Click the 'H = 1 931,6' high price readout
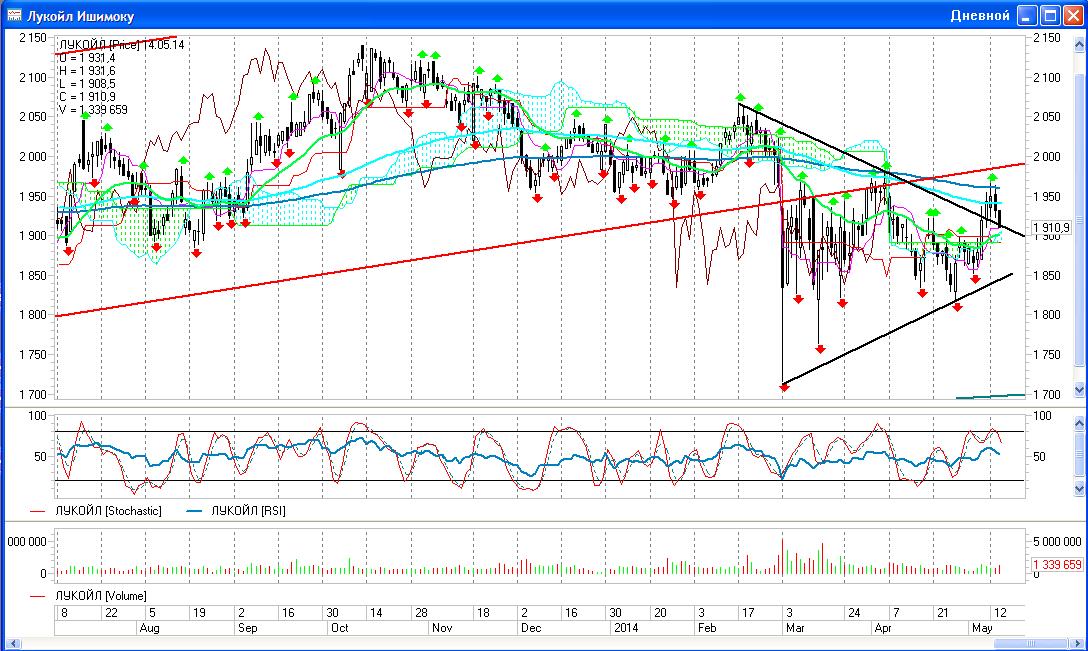1088x651 pixels. tap(87, 71)
